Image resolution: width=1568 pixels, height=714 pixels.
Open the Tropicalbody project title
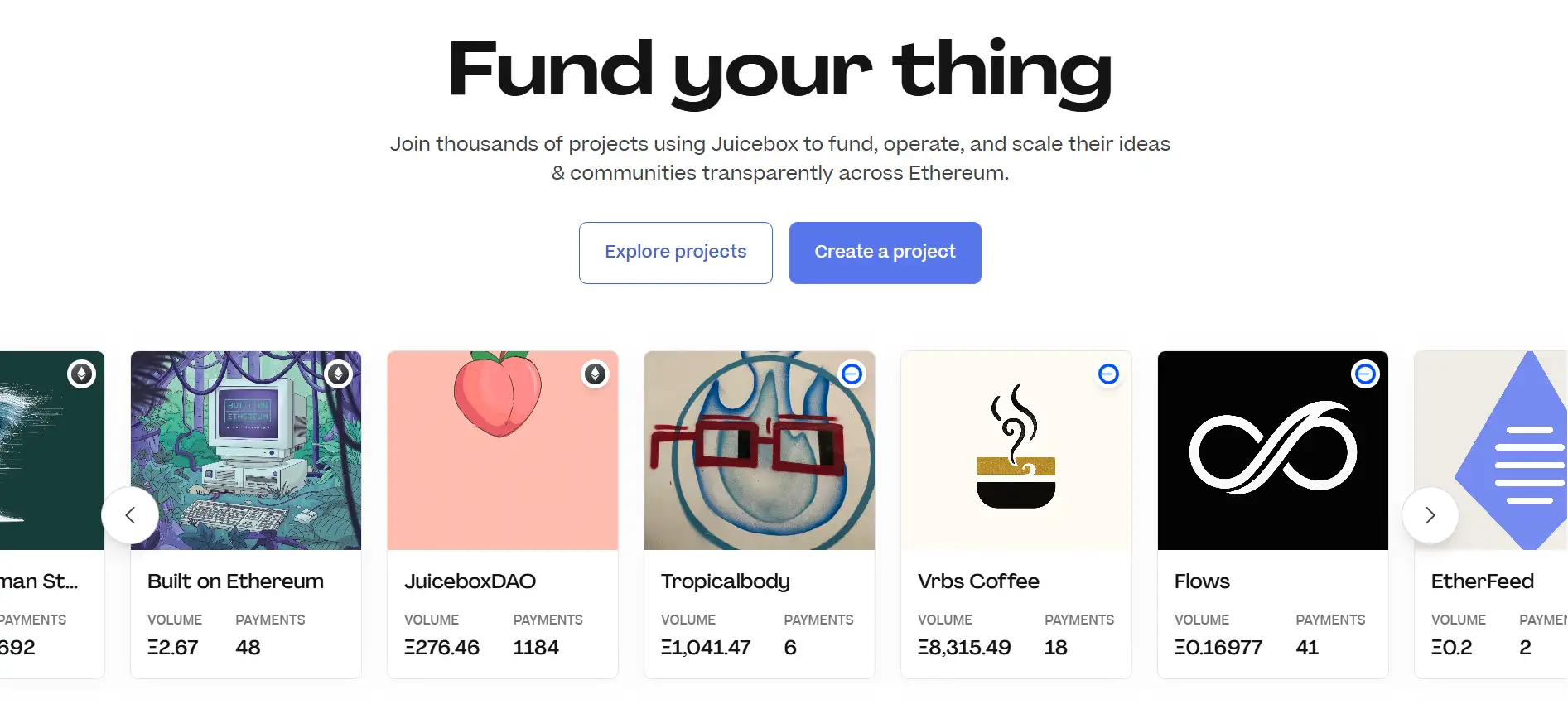pyautogui.click(x=725, y=581)
